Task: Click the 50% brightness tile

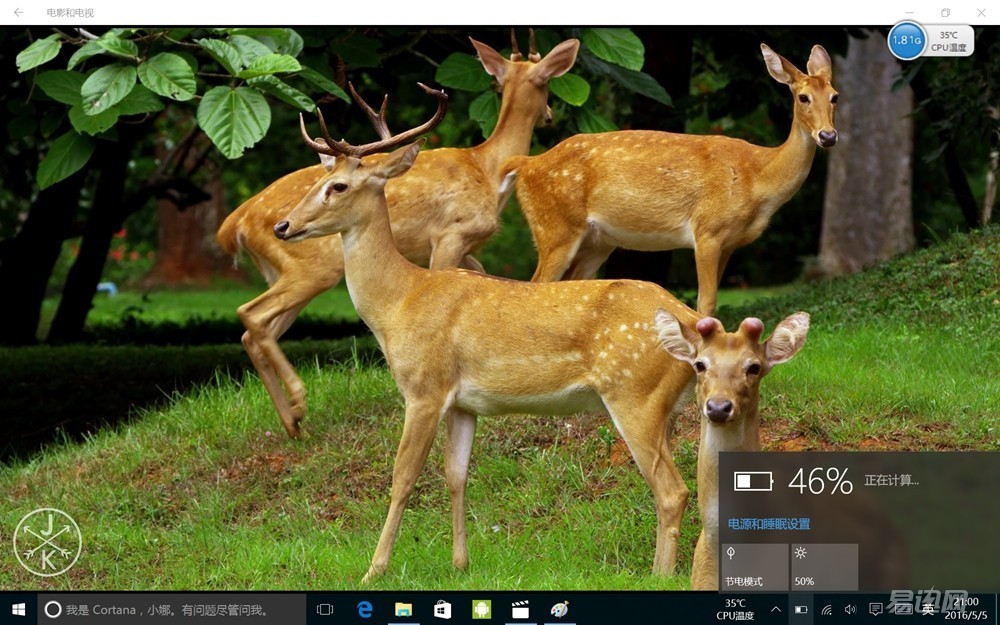Action: [825, 566]
